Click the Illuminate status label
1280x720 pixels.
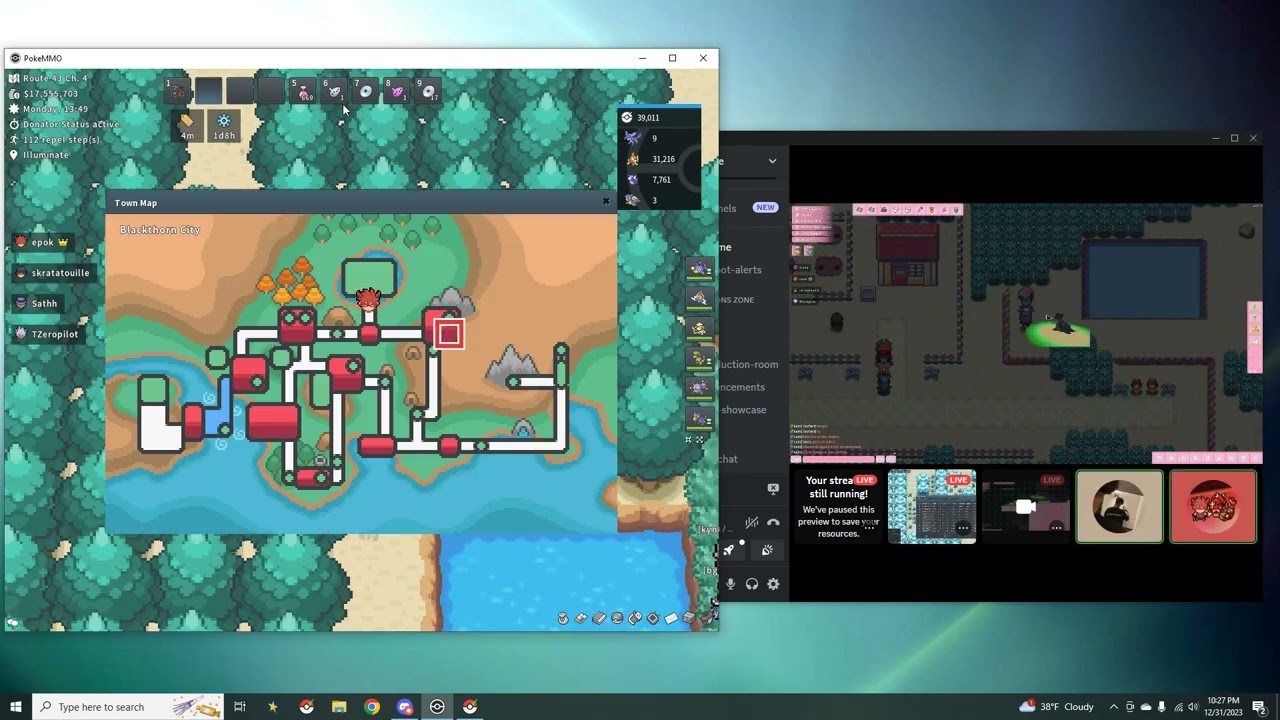click(x=46, y=155)
